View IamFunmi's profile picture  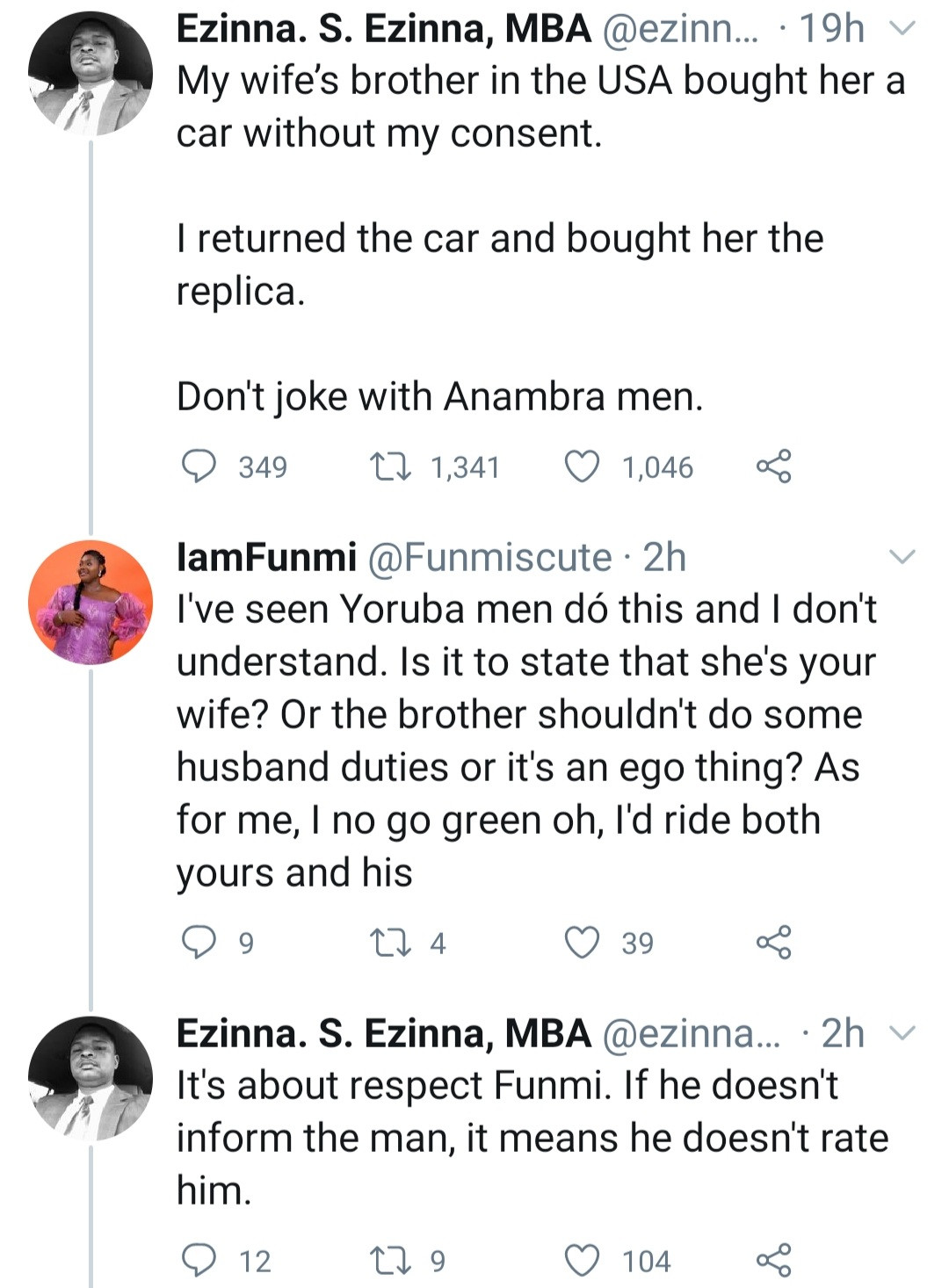[x=90, y=603]
